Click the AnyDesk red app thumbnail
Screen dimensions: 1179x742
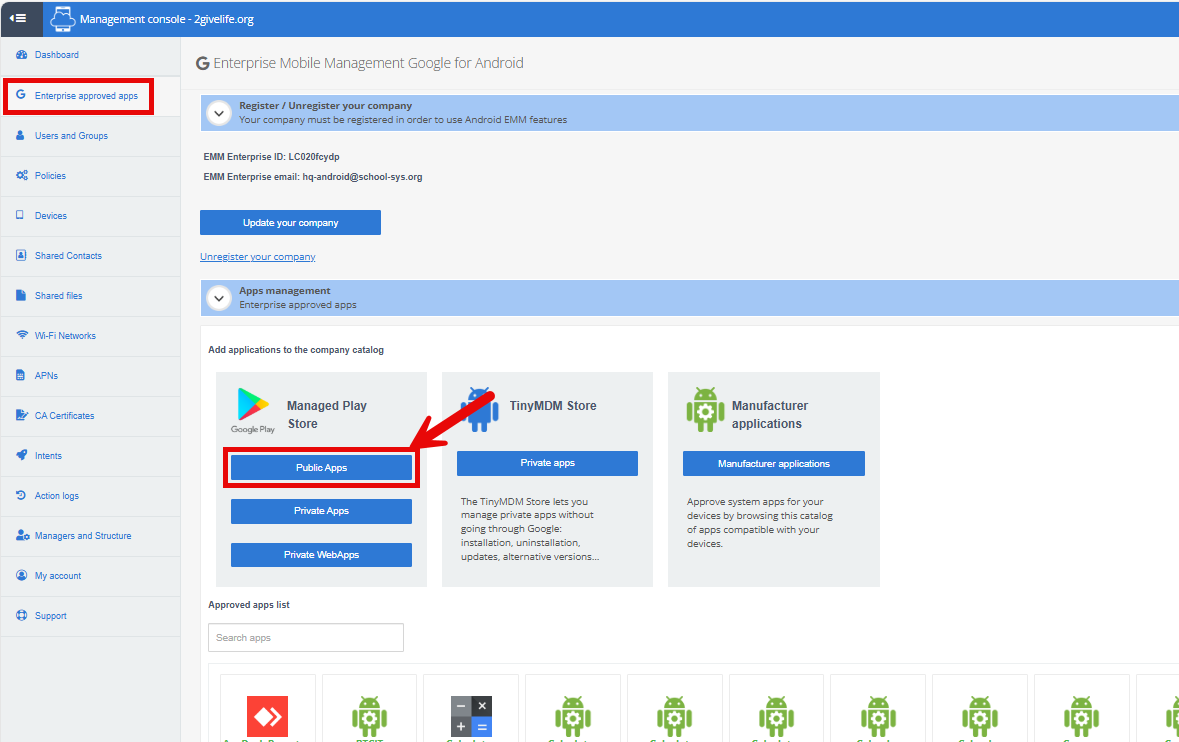pos(267,716)
